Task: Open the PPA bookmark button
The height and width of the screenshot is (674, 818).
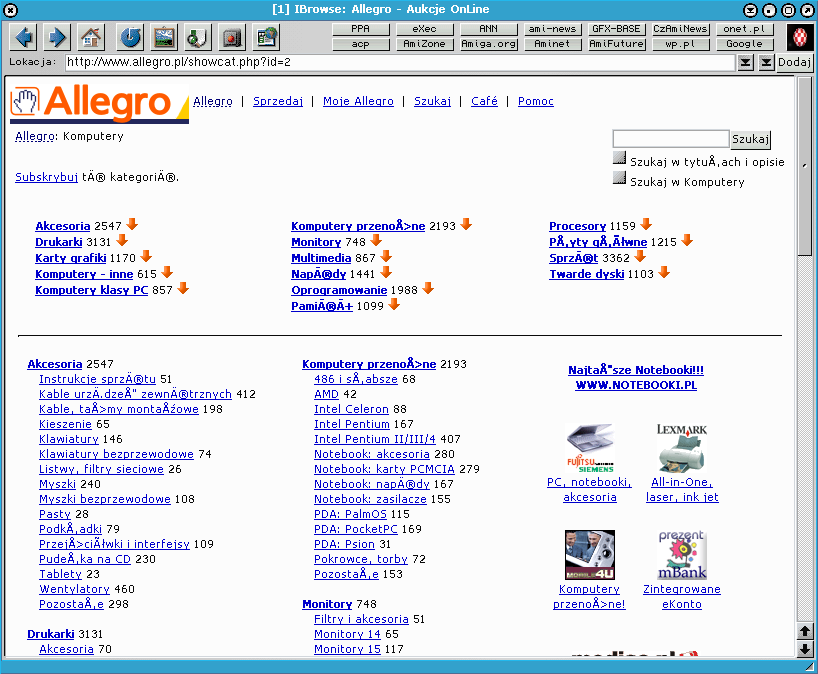Action: point(360,29)
